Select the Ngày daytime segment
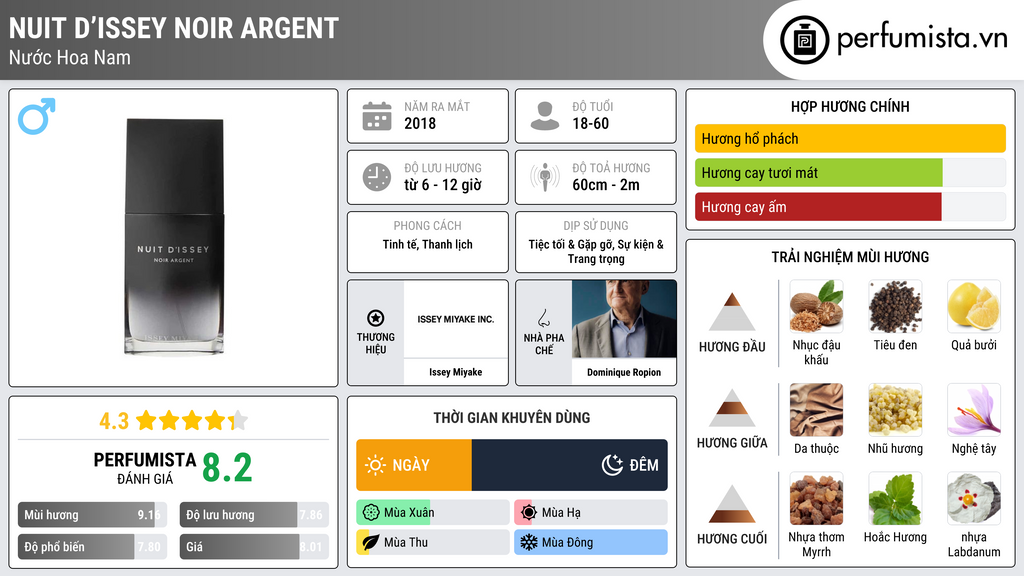Image resolution: width=1024 pixels, height=576 pixels. click(414, 465)
